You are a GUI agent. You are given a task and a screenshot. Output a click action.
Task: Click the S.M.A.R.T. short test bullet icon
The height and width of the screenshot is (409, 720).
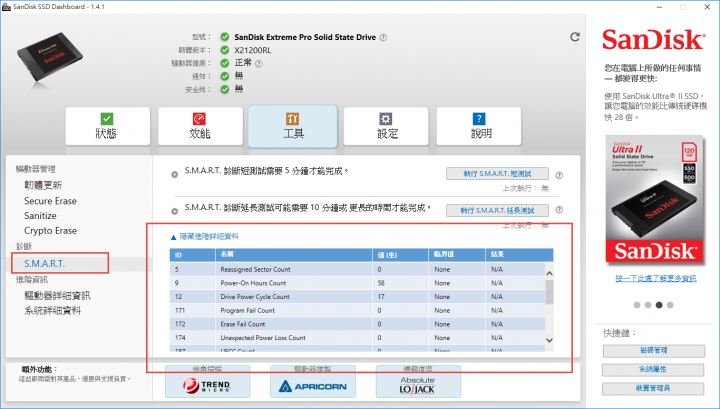coord(174,174)
